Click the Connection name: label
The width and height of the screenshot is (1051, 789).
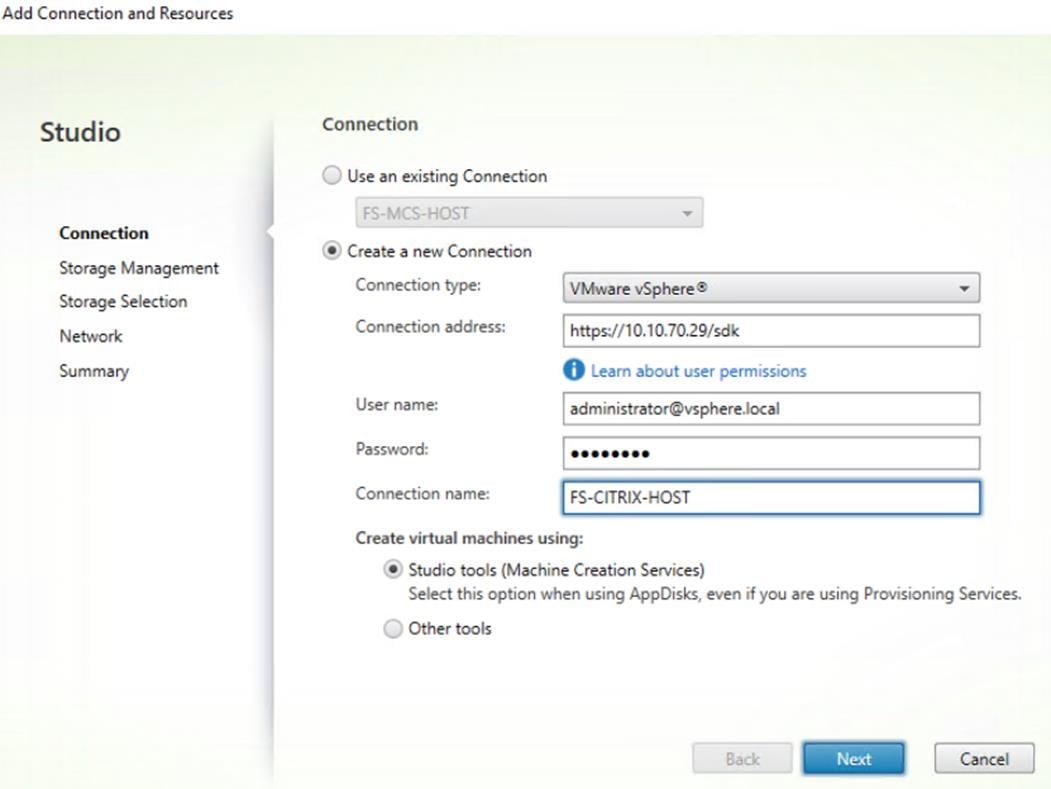(x=422, y=493)
